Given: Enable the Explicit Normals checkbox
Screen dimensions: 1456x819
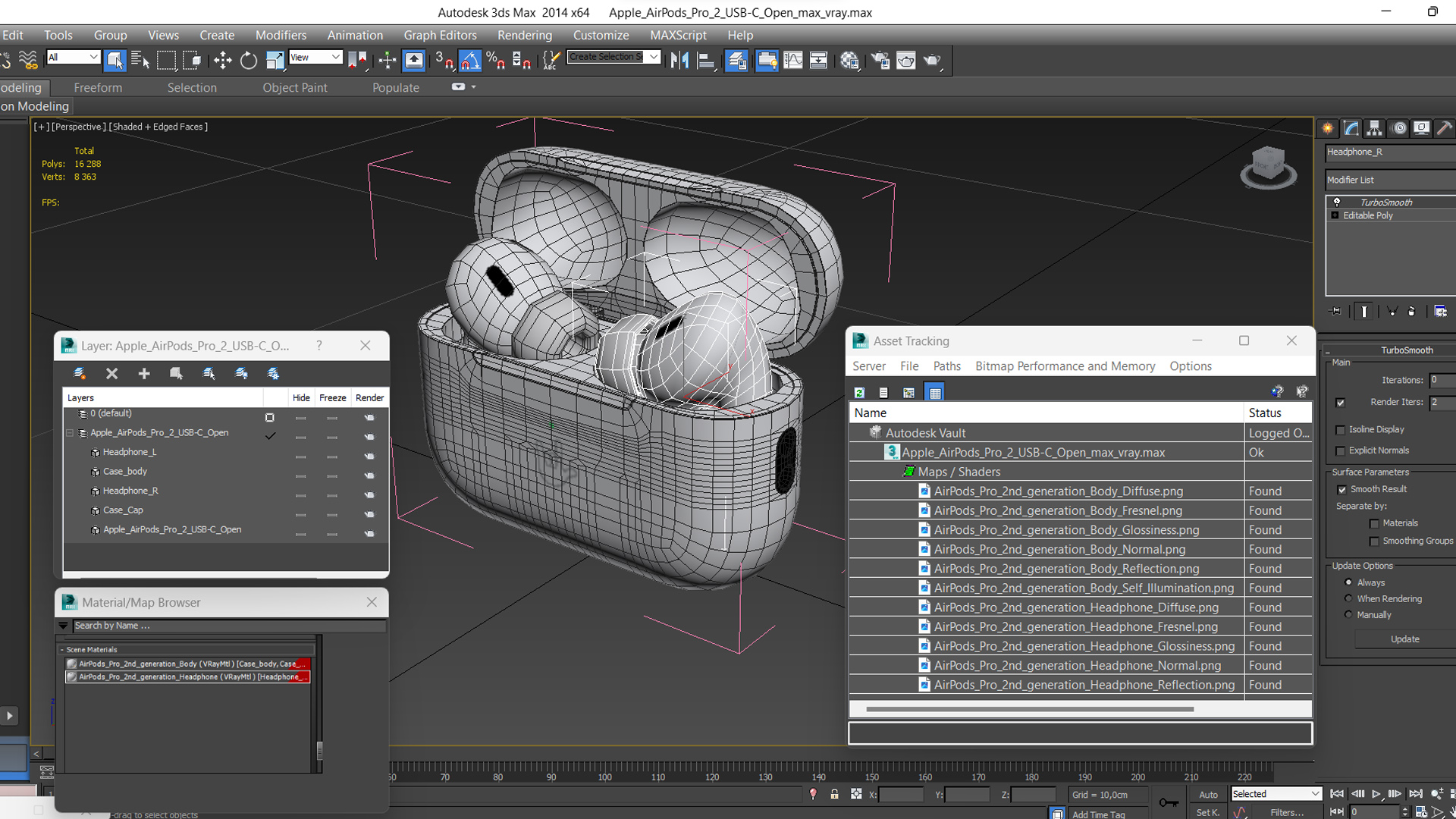Looking at the screenshot, I should pyautogui.click(x=1341, y=451).
